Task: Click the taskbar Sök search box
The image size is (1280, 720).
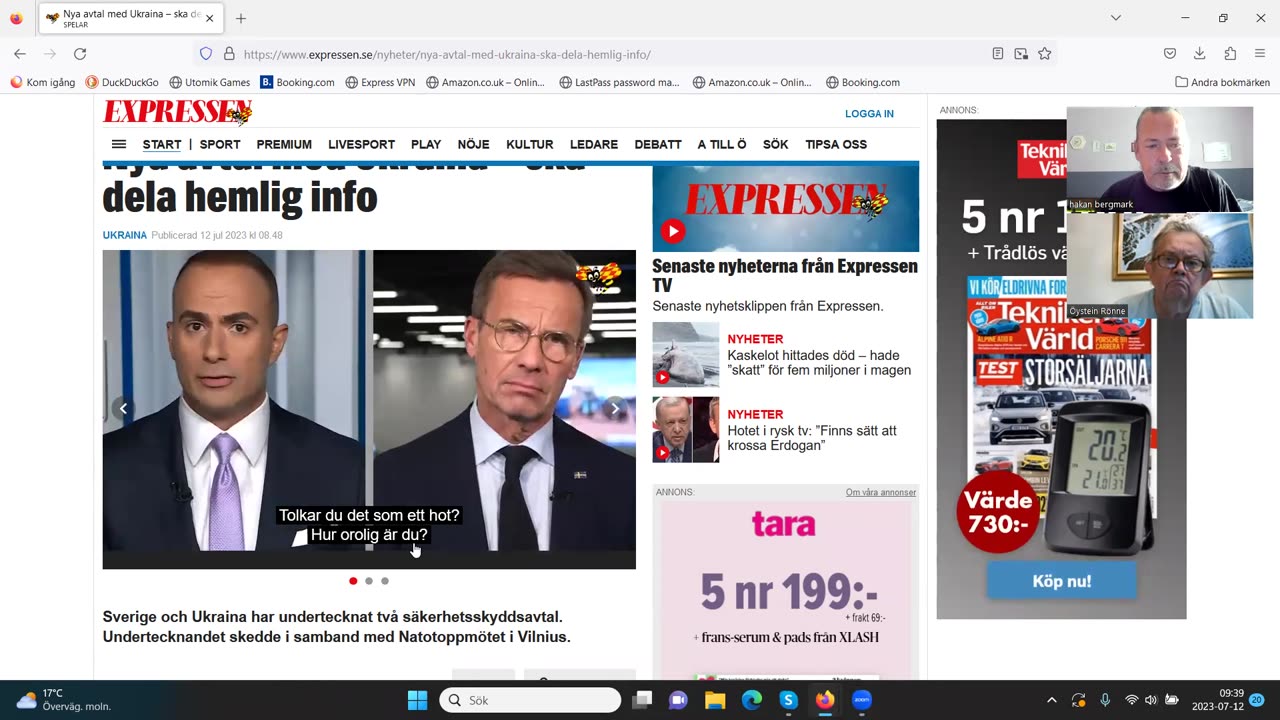Action: (x=530, y=700)
